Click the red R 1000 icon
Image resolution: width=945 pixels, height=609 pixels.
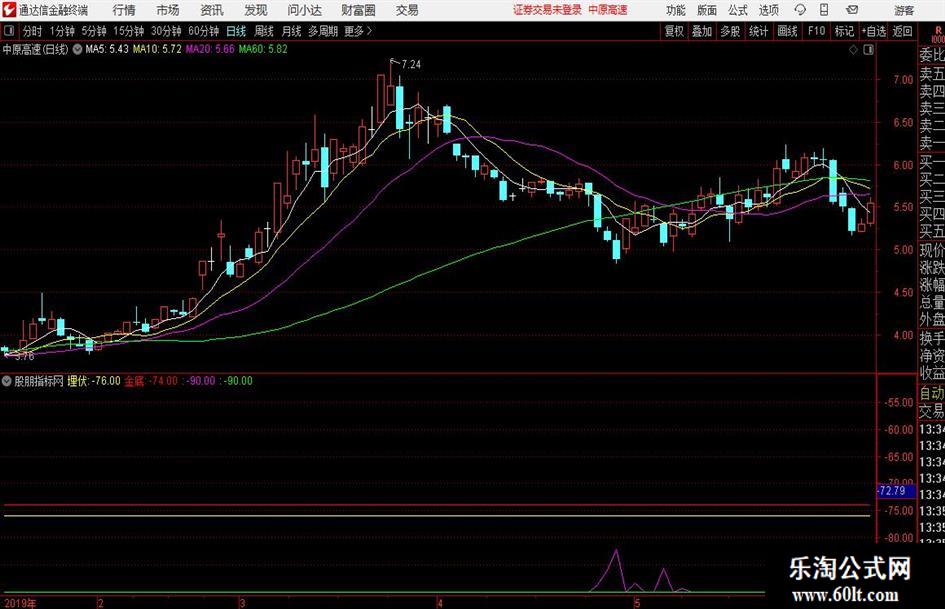coord(938,34)
